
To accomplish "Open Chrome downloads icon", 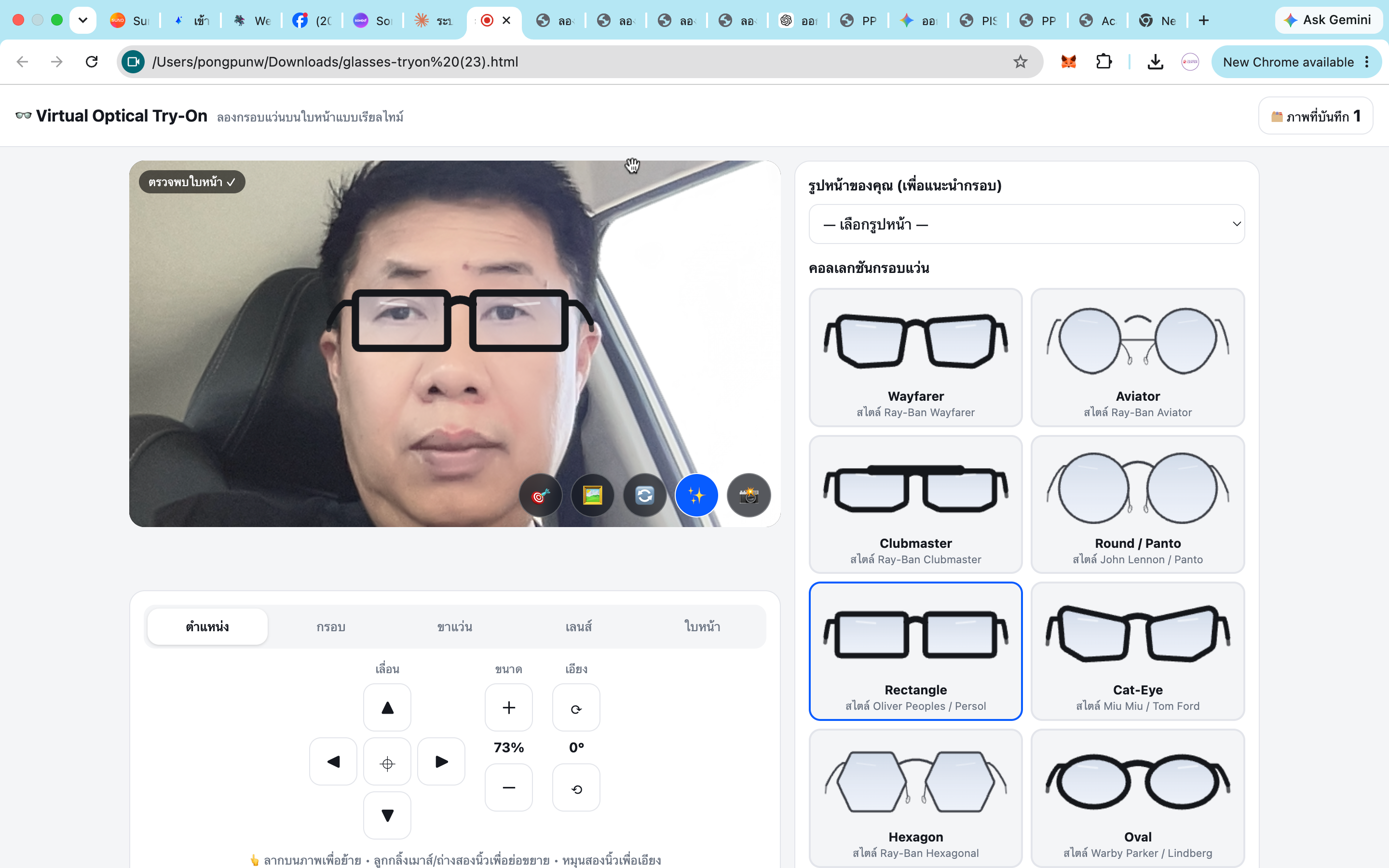I will (x=1155, y=61).
